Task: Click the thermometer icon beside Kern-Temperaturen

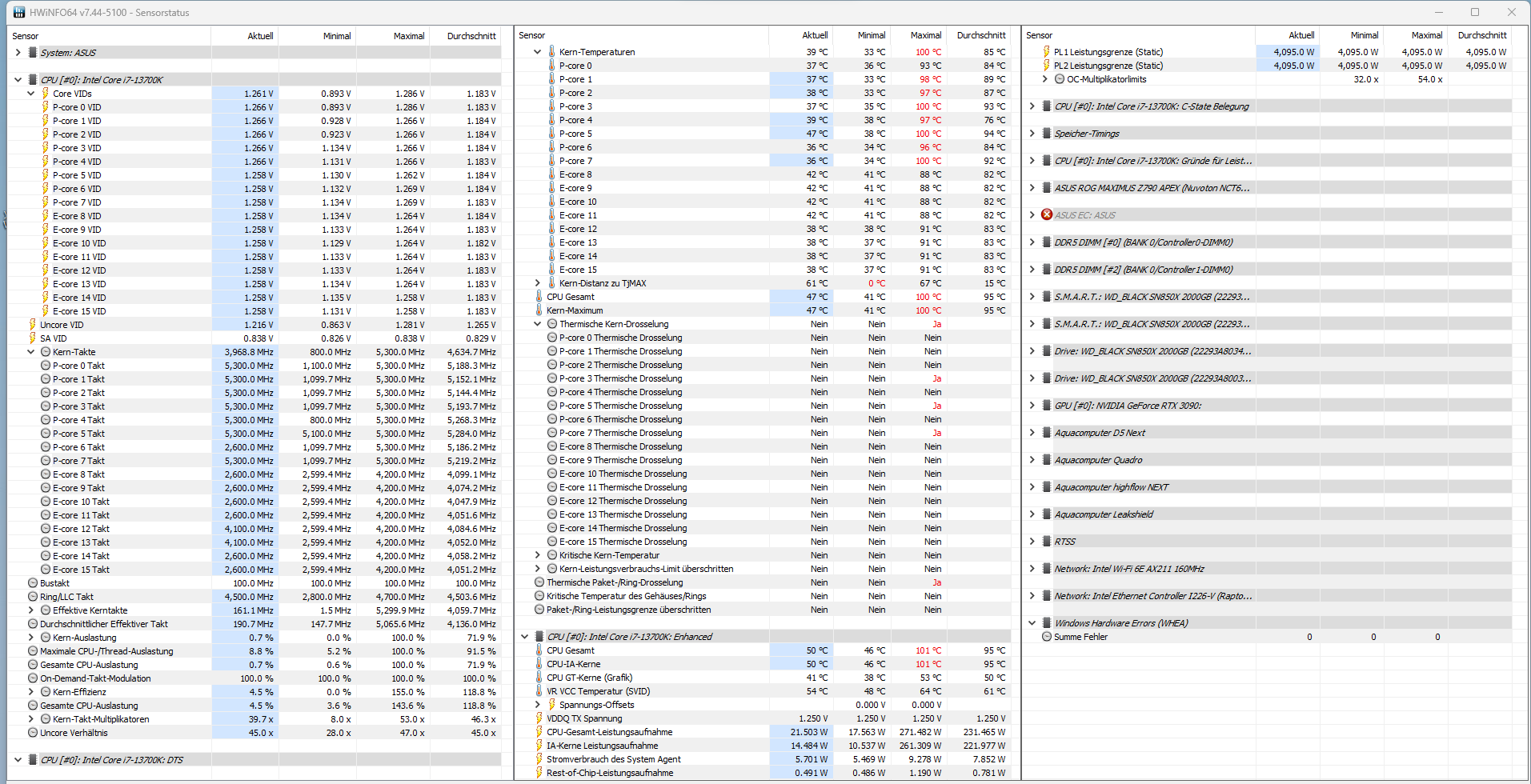Action: (x=551, y=52)
